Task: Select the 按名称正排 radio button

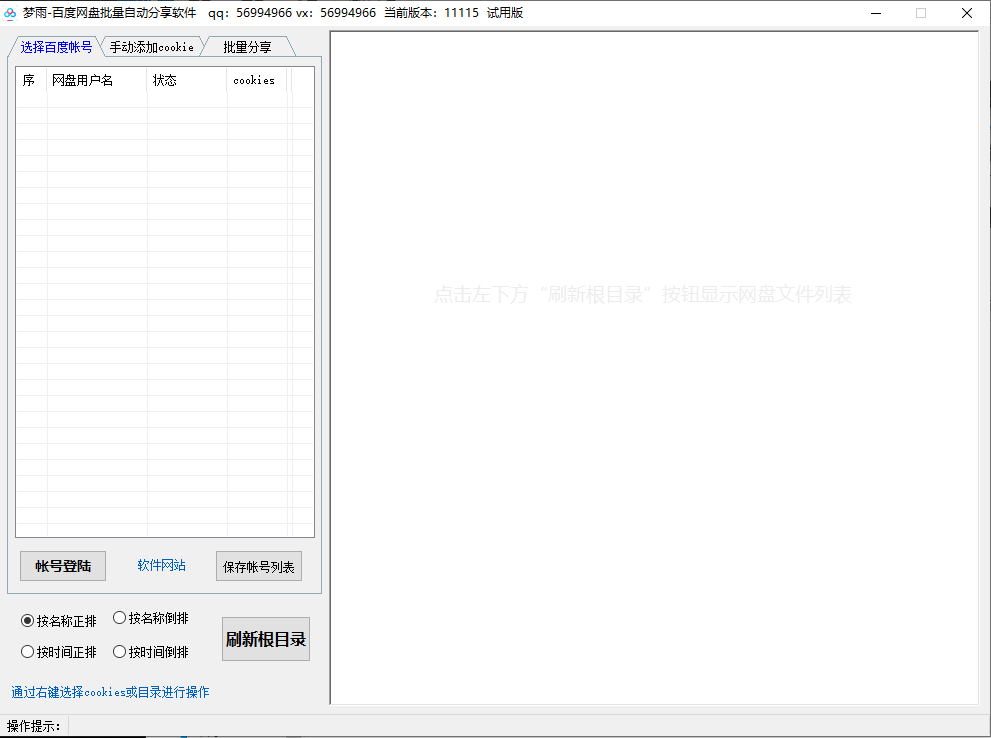Action: 27,621
